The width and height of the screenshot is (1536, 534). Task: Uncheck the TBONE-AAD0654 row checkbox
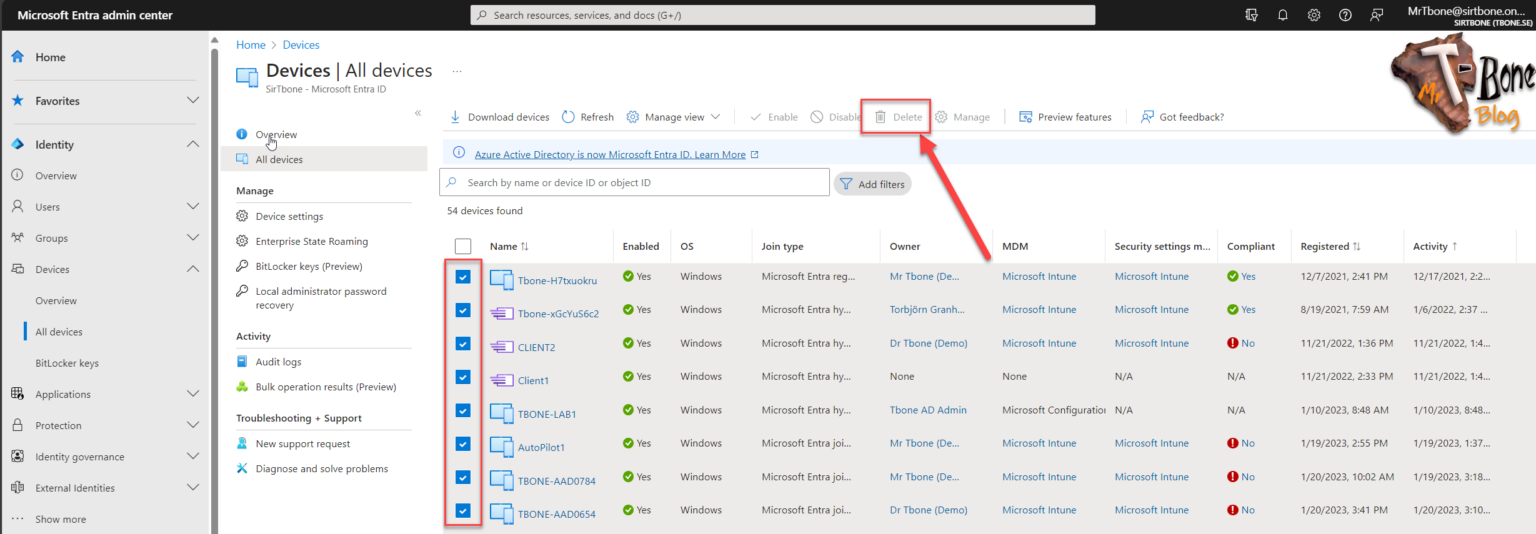pyautogui.click(x=463, y=511)
